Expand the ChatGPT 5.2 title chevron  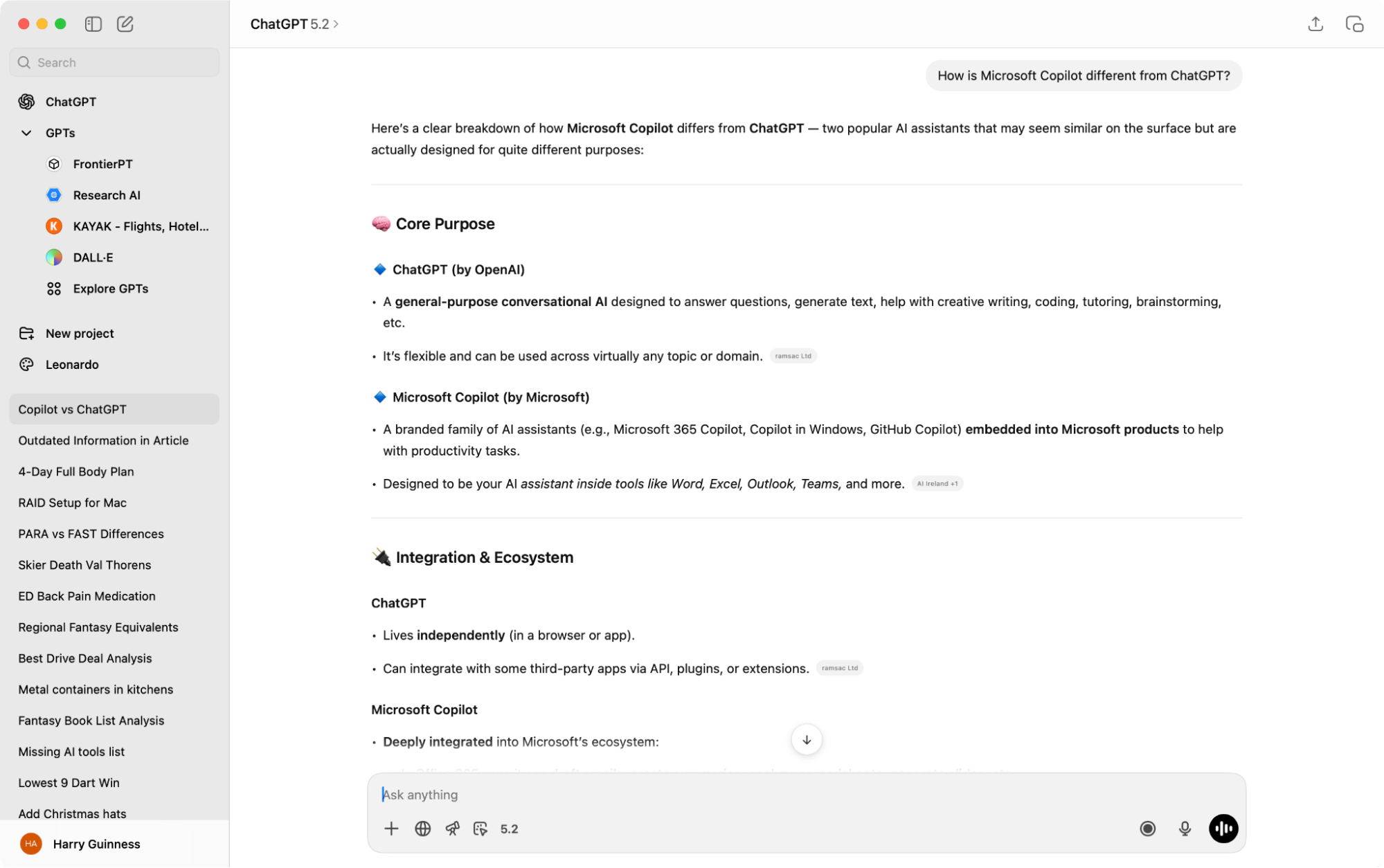pos(335,24)
